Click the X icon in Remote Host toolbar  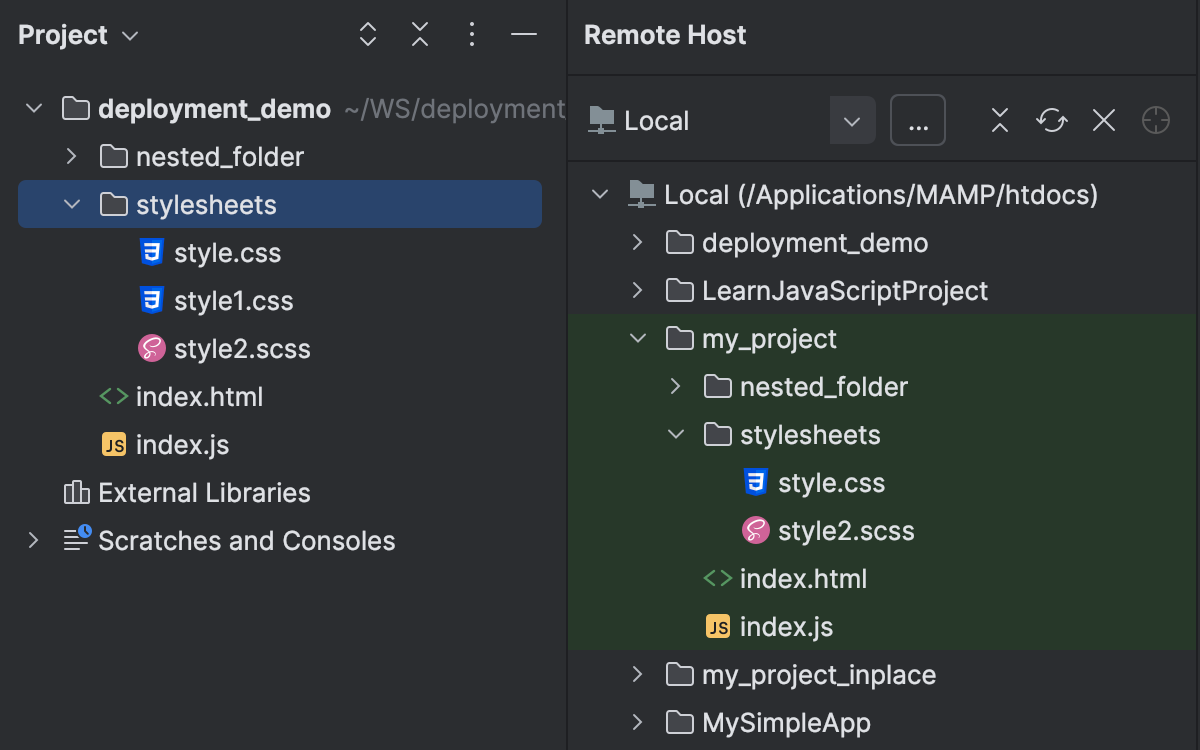click(1103, 120)
